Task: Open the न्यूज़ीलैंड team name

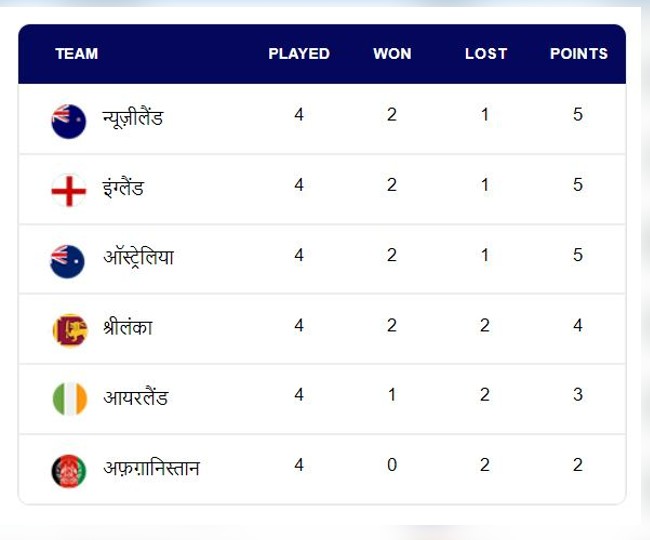Action: [133, 119]
